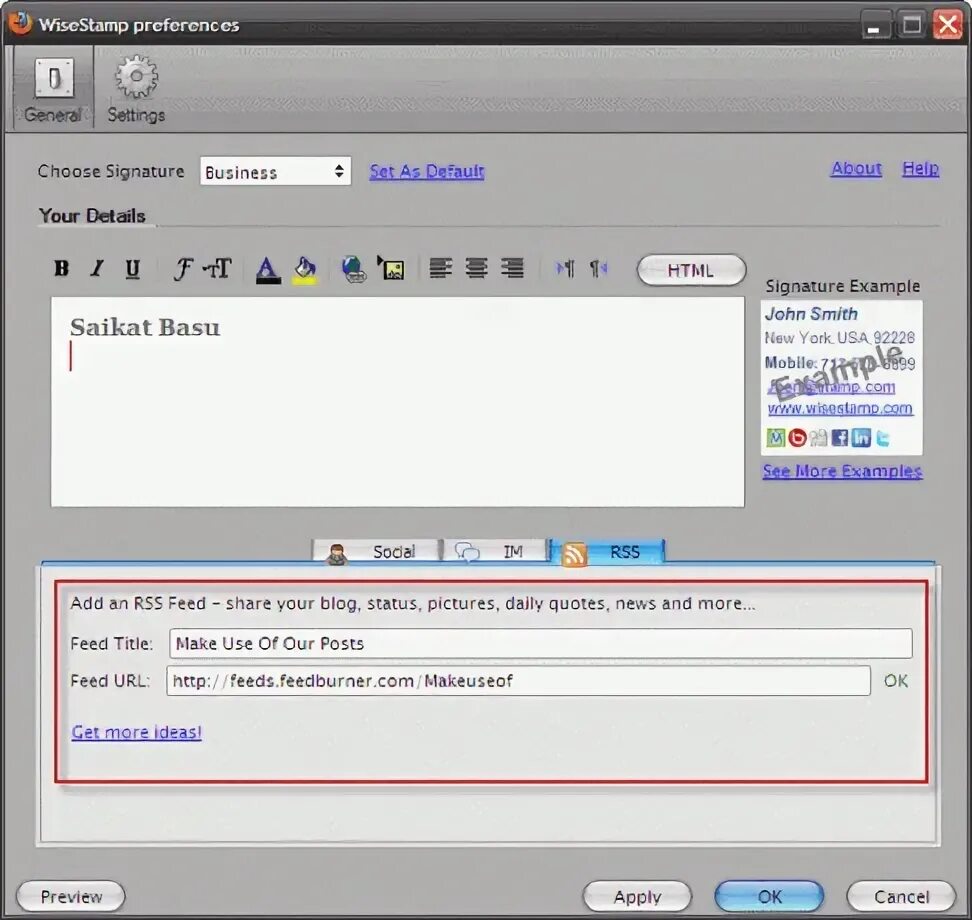The height and width of the screenshot is (920, 972).
Task: Open the See More Examples link
Action: coord(842,471)
